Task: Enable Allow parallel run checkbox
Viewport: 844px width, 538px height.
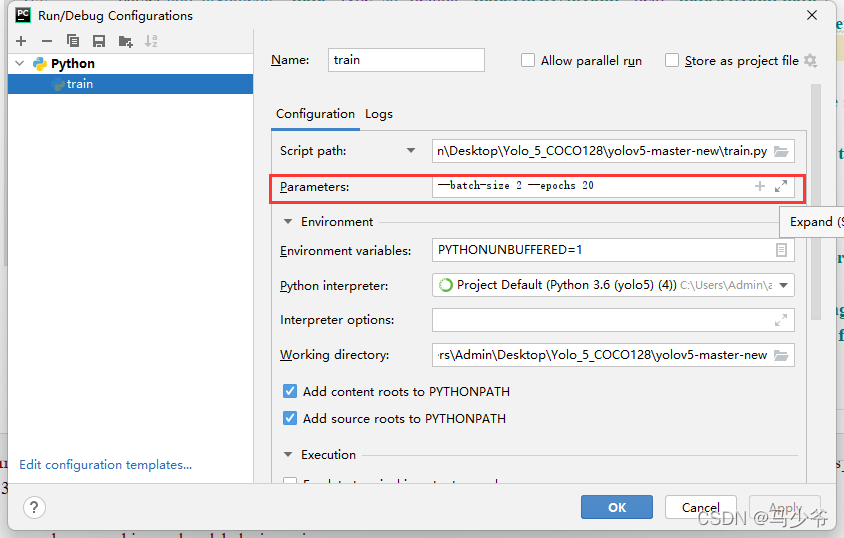Action: 528,60
